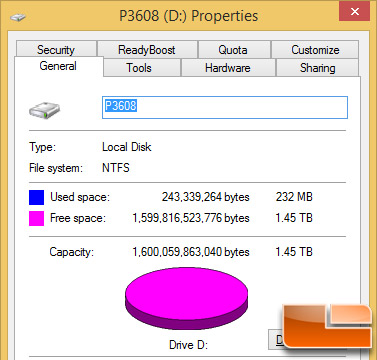
Task: Select the Customize tab
Action: [x=315, y=49]
